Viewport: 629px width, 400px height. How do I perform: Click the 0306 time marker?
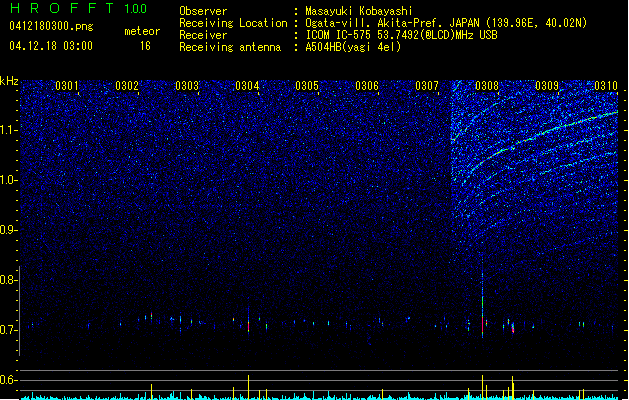point(367,85)
